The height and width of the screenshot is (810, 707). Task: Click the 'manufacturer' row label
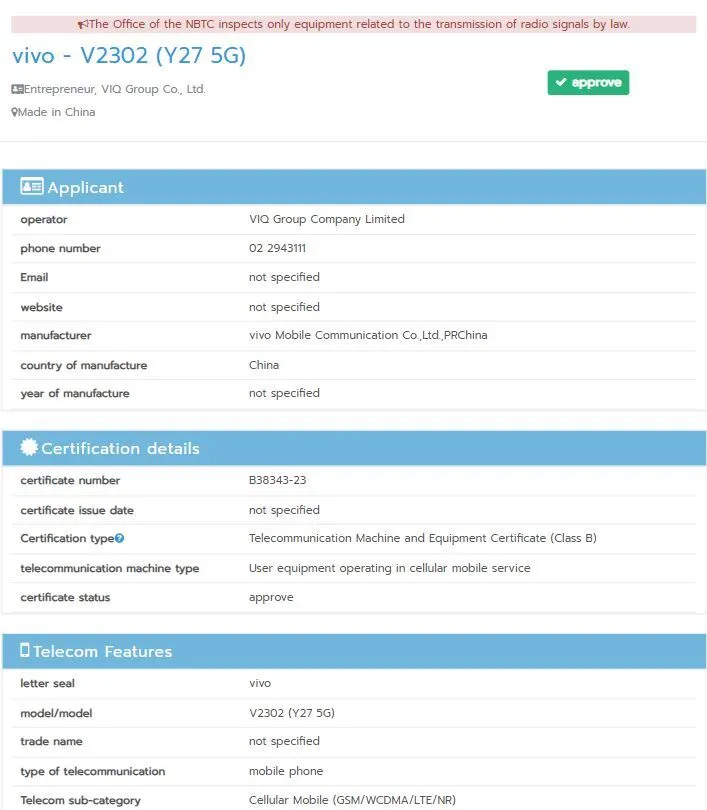click(56, 335)
